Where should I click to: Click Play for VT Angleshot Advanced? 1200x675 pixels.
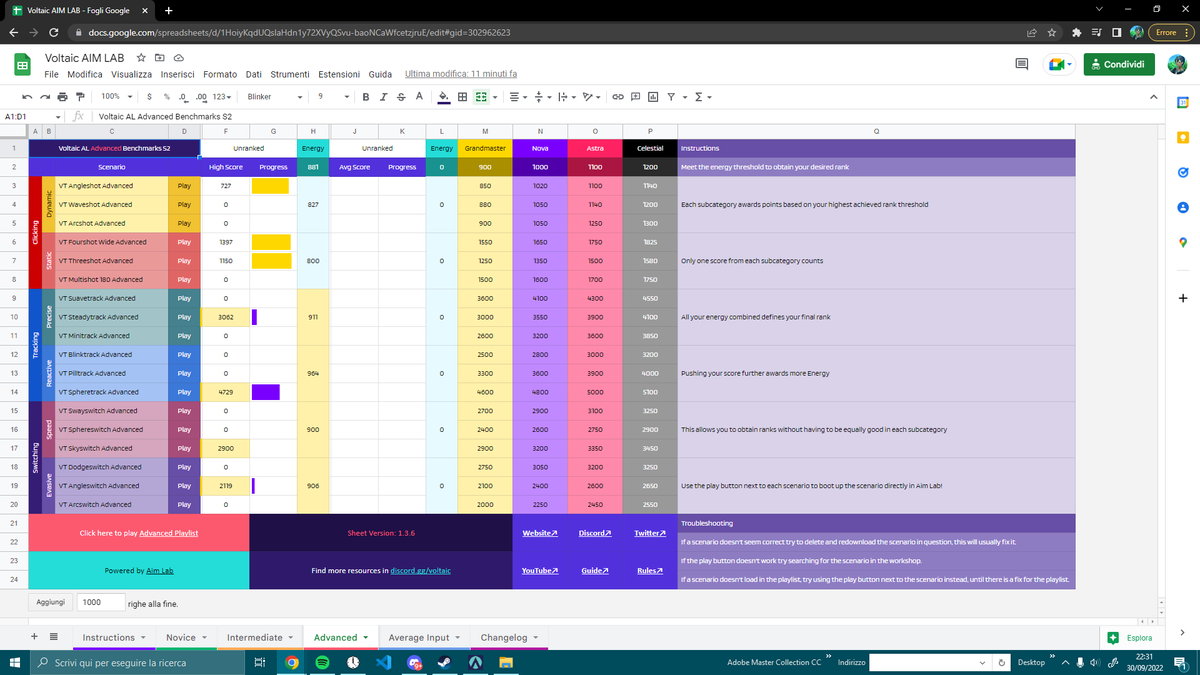tap(183, 186)
